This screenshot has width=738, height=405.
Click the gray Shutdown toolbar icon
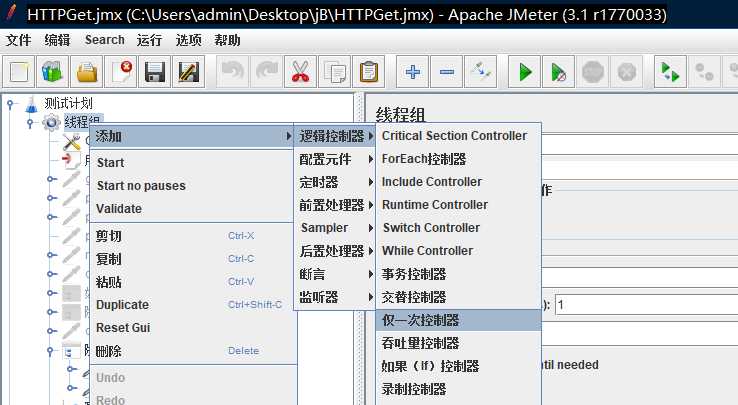coord(626,72)
